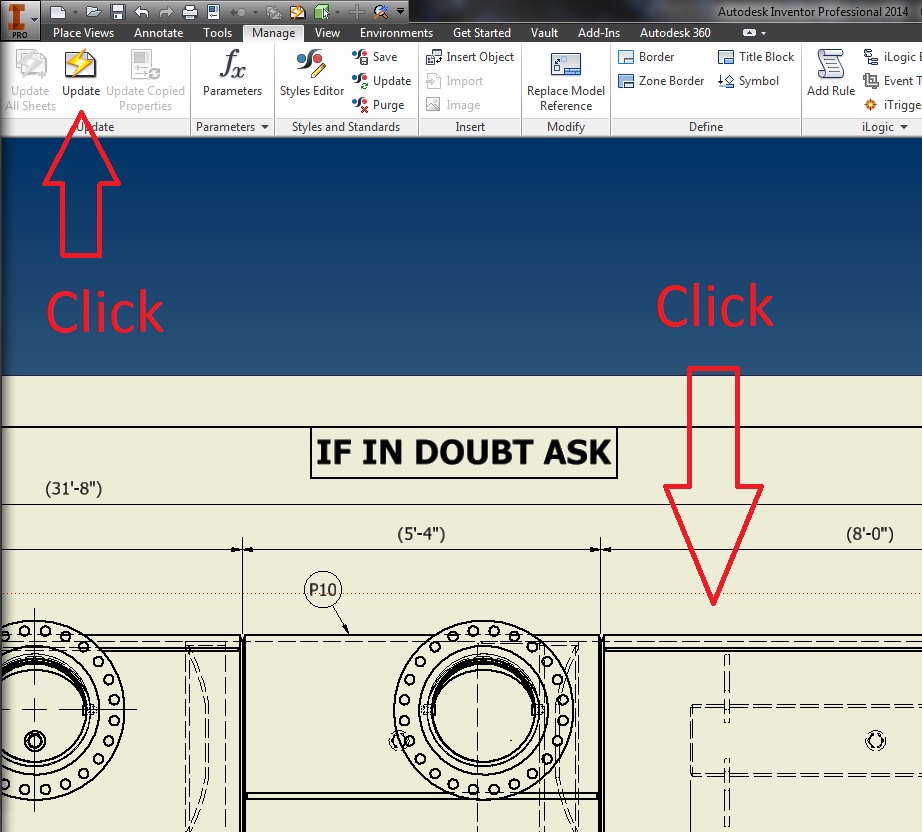Click the Import command
The image size is (922, 832).
tap(455, 81)
